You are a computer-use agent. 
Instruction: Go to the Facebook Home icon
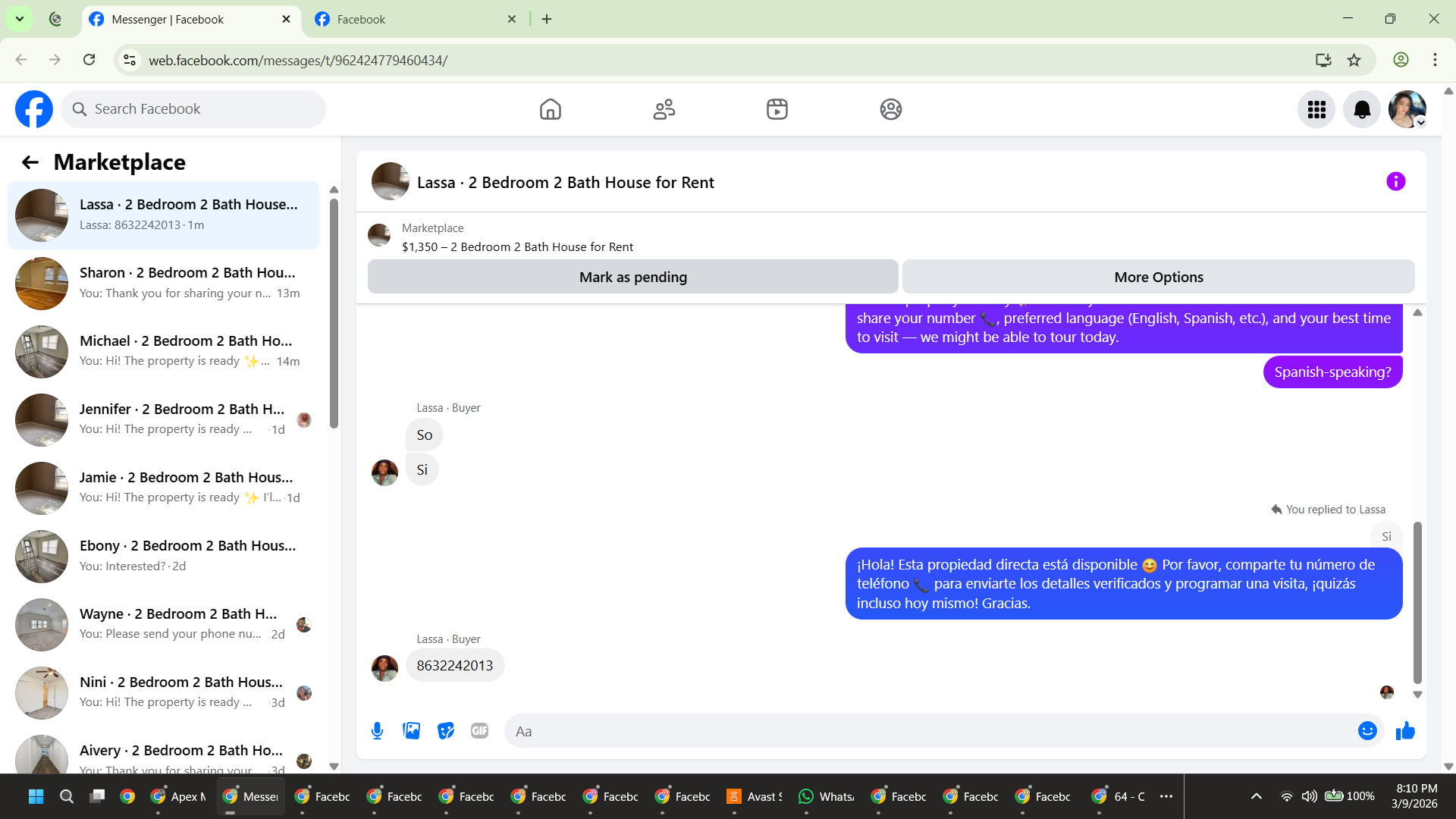click(551, 110)
